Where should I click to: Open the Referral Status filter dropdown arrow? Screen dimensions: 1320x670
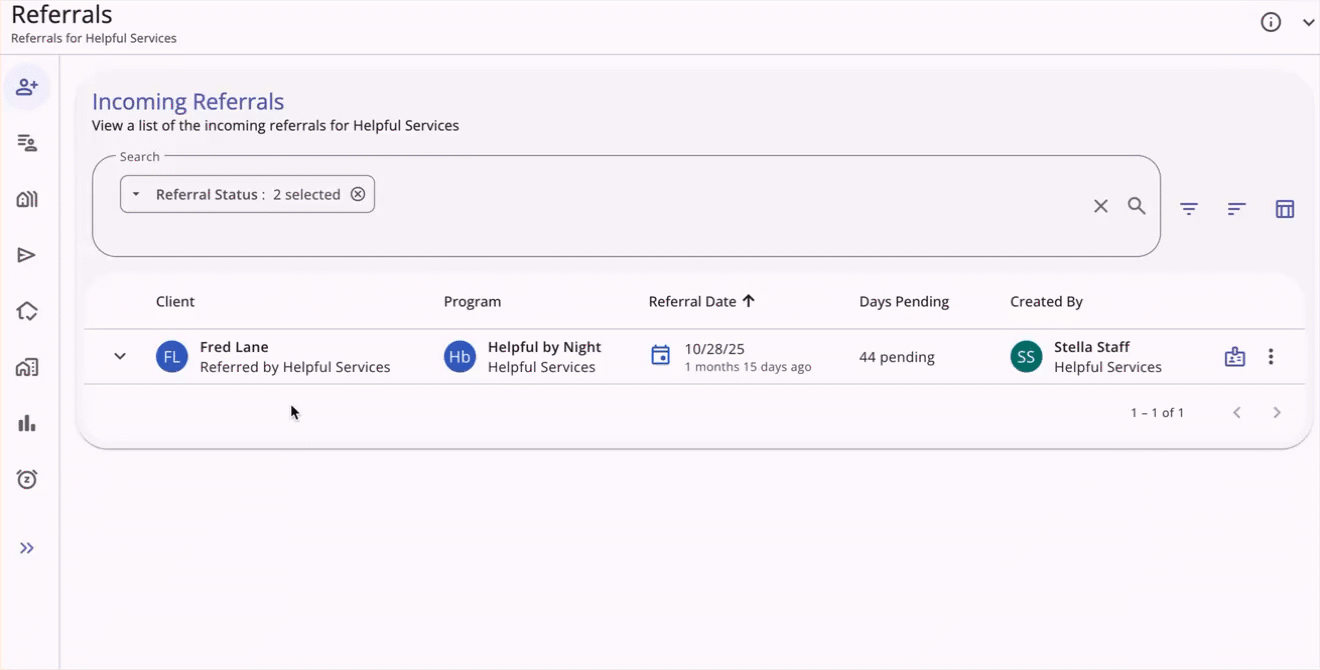137,194
